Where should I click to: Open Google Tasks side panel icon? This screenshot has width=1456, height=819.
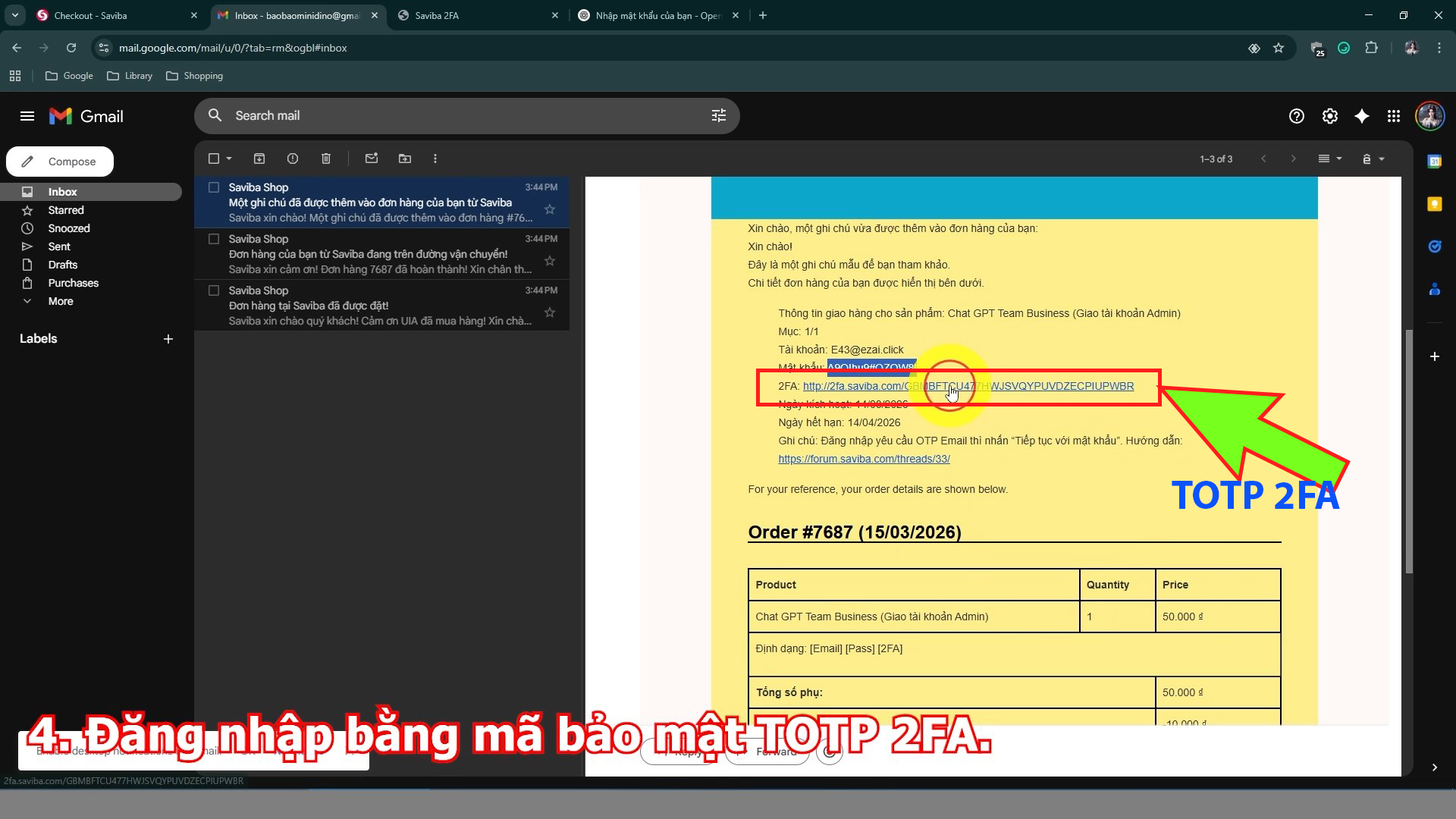click(1435, 246)
